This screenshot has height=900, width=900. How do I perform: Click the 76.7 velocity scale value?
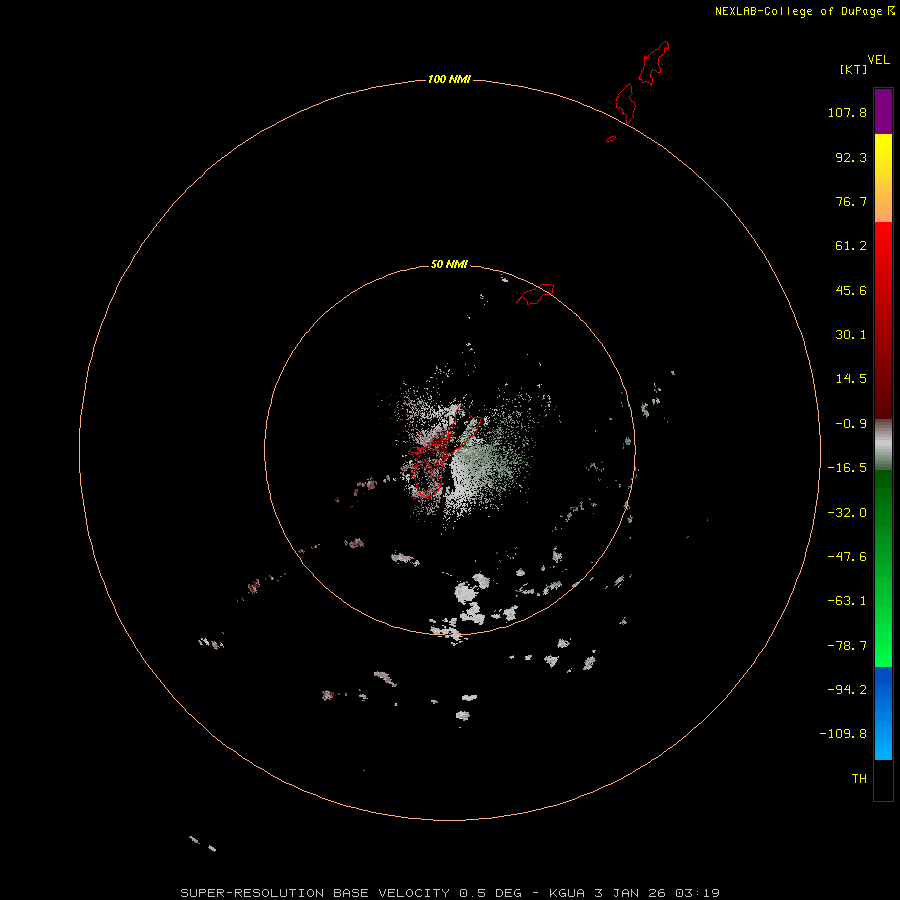click(x=851, y=201)
